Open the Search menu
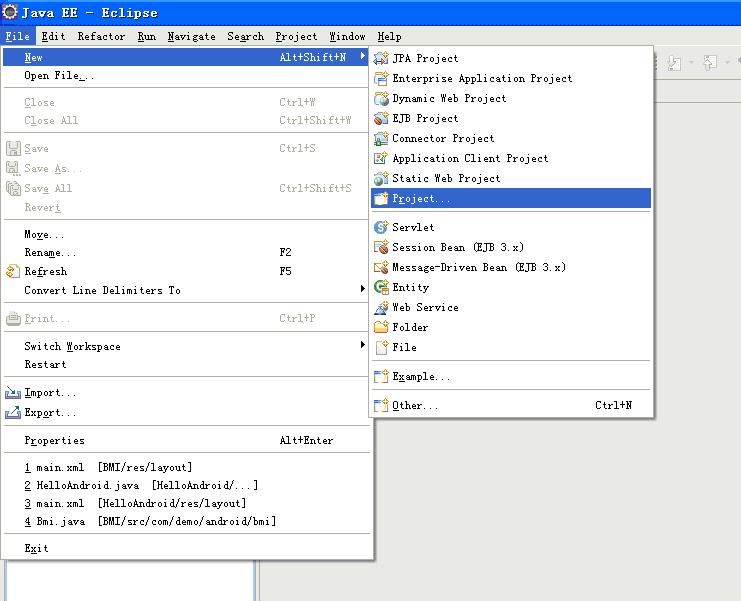Image resolution: width=741 pixels, height=601 pixels. [x=245, y=36]
